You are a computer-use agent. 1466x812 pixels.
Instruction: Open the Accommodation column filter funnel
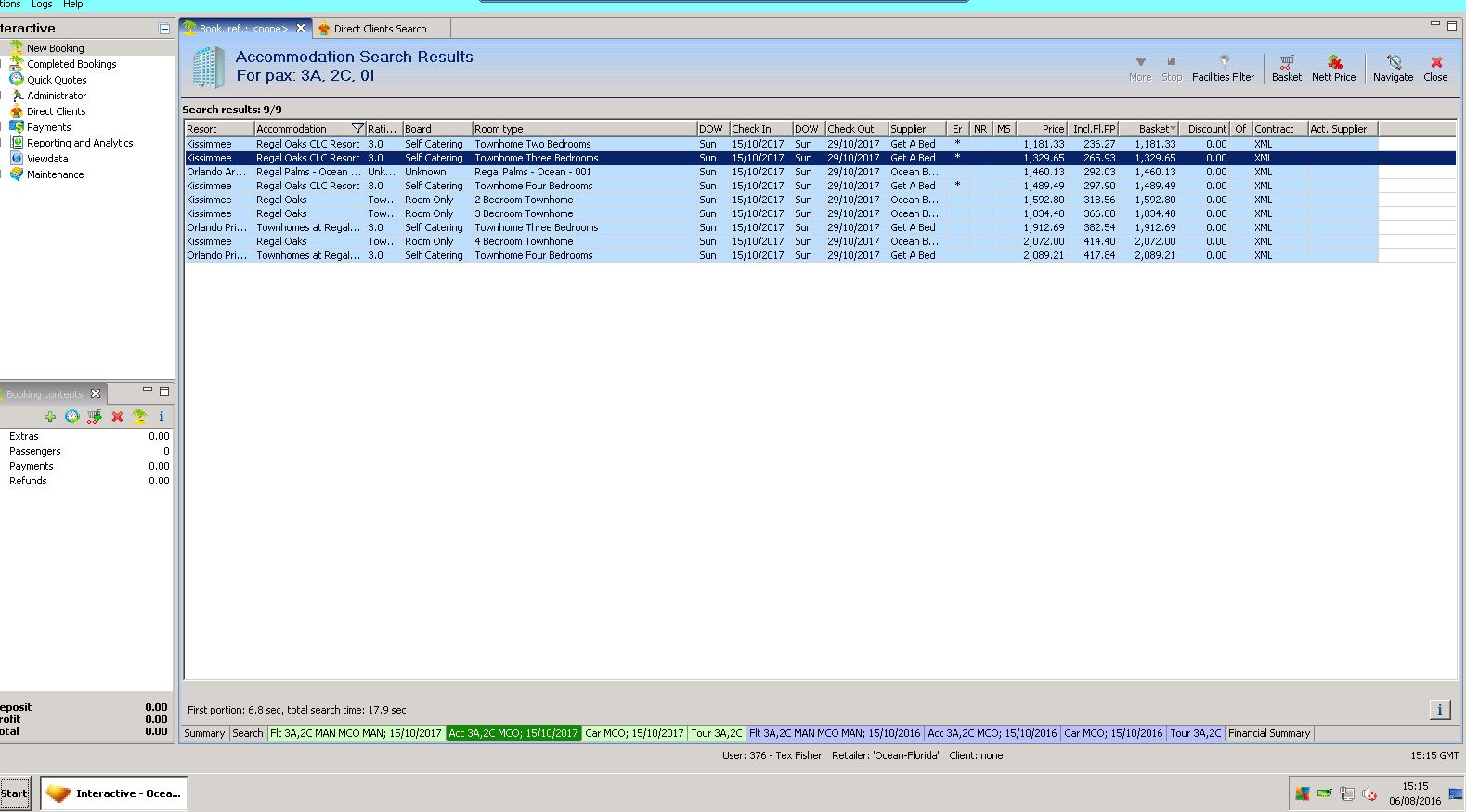click(x=357, y=129)
